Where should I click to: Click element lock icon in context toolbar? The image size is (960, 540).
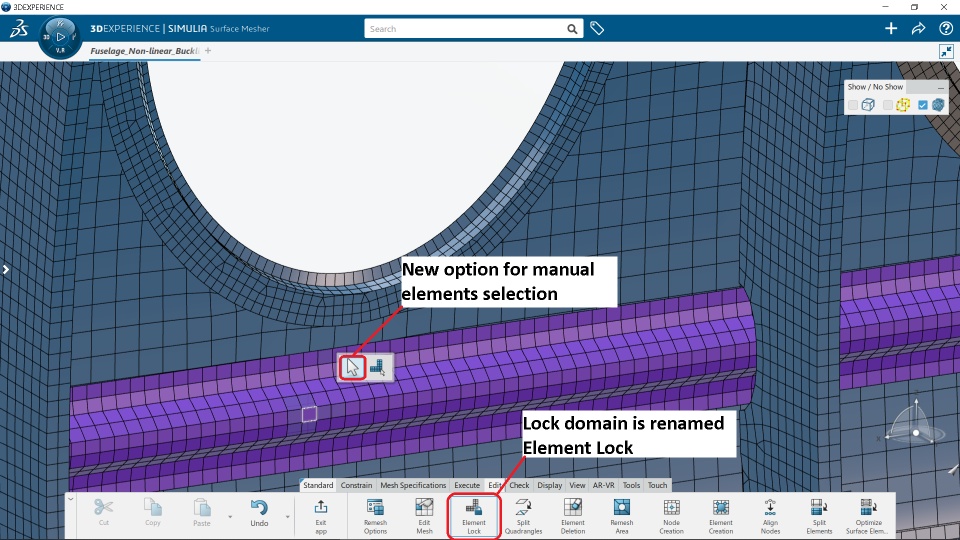(x=378, y=367)
